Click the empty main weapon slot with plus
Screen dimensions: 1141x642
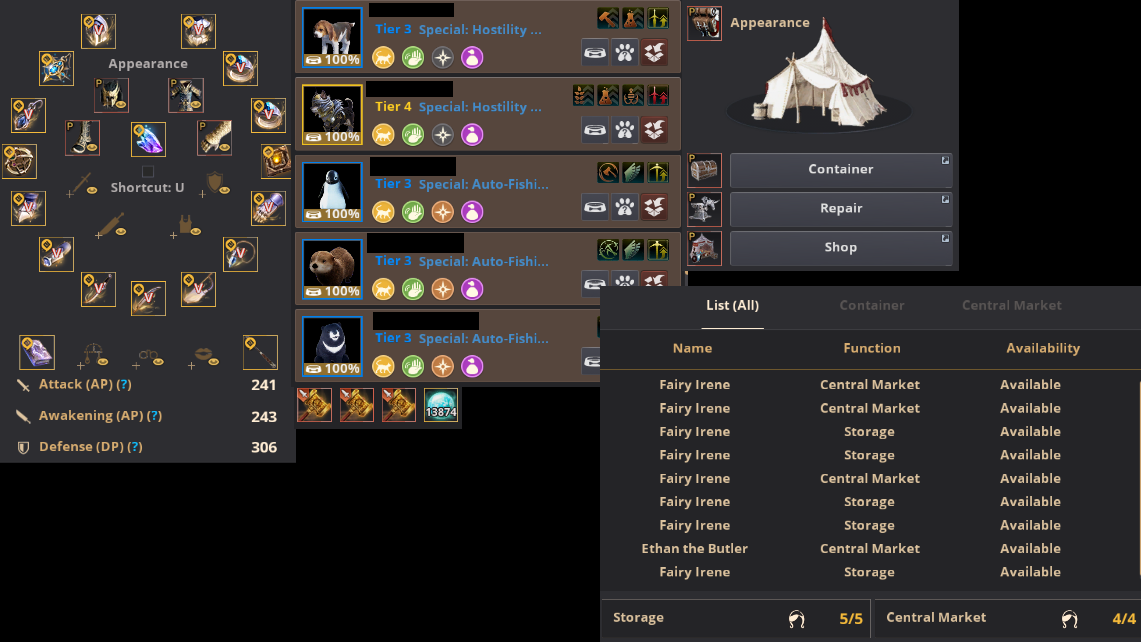pos(82,183)
